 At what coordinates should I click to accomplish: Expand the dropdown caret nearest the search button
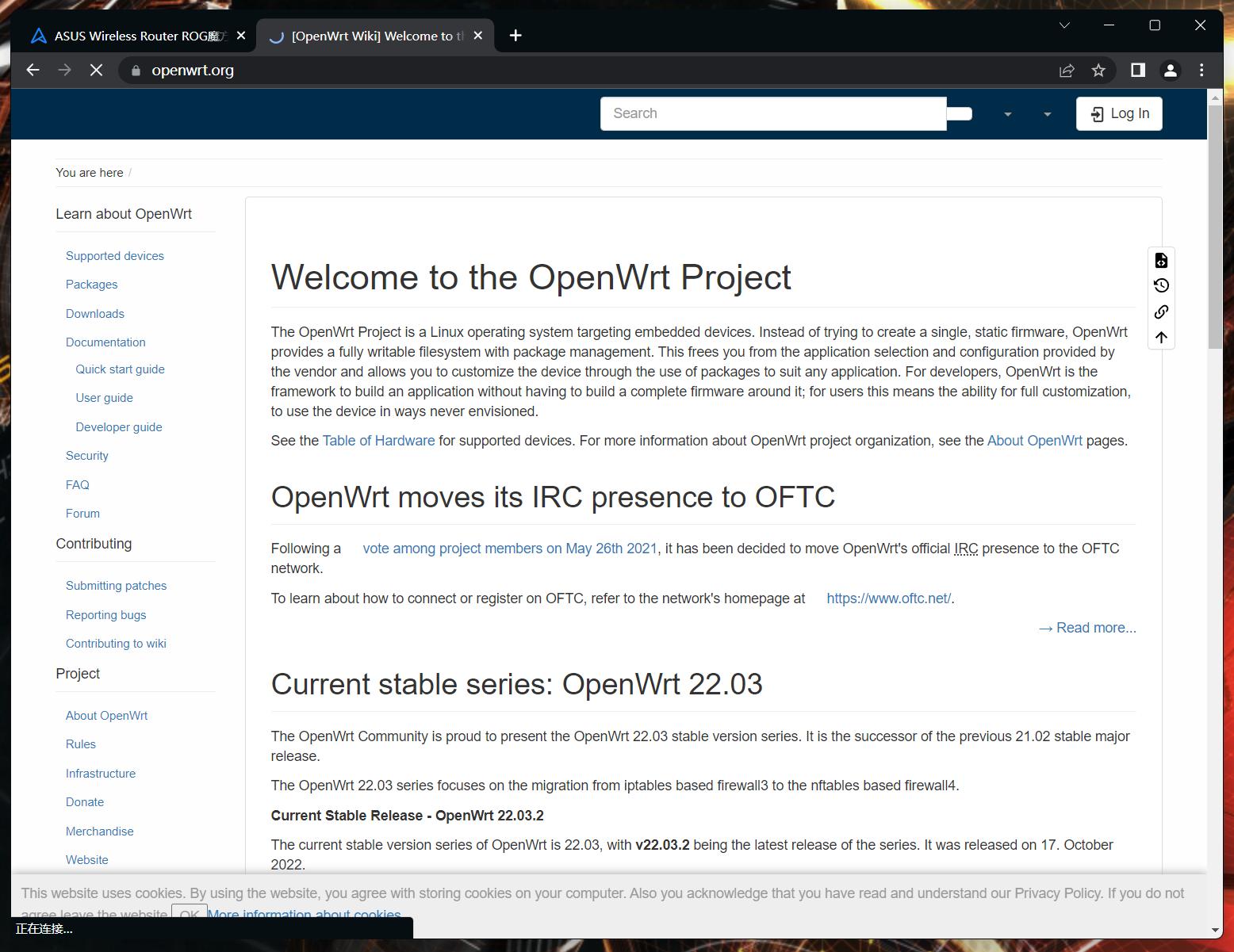1007,114
